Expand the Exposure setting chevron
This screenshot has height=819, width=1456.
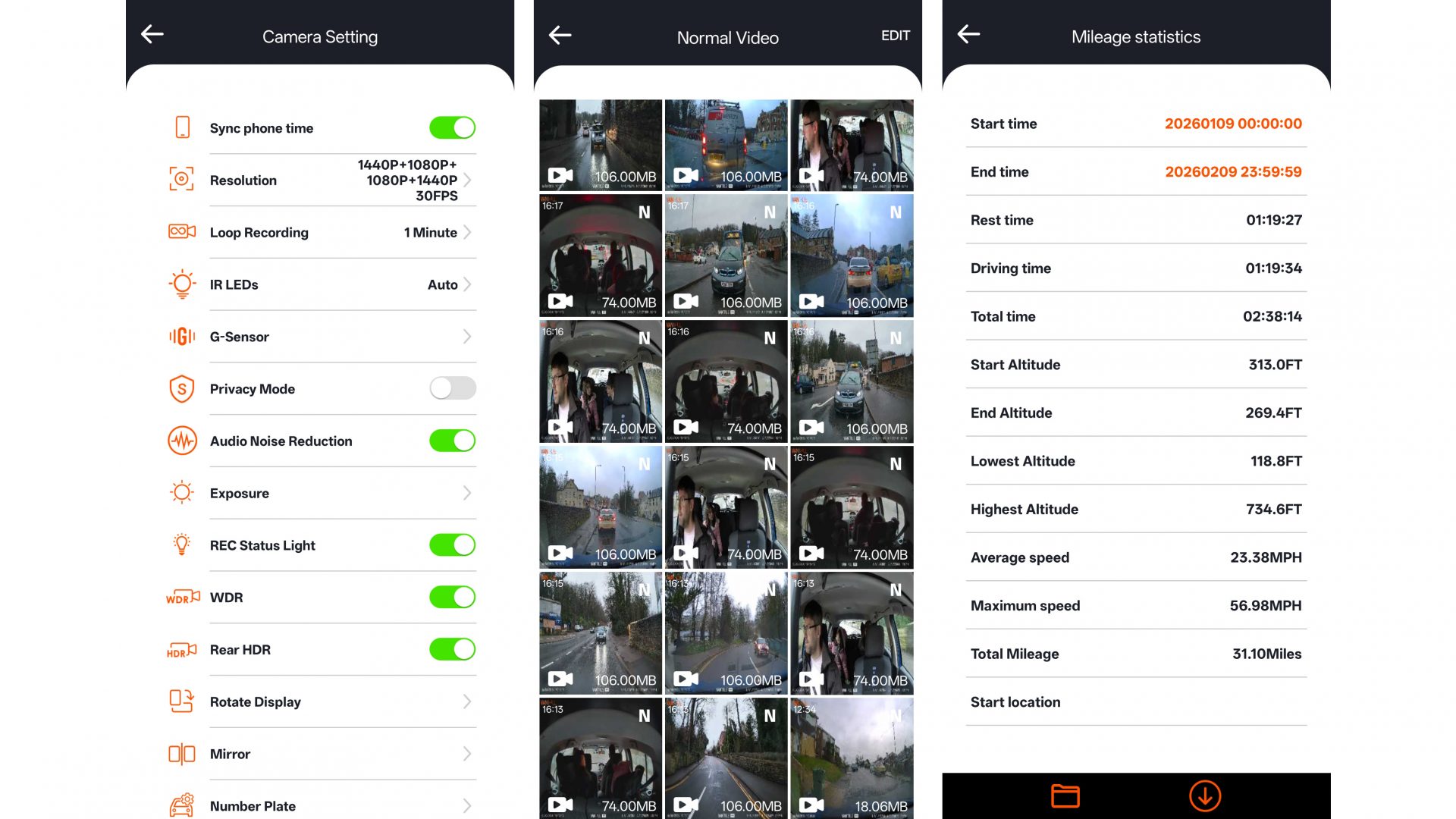[x=467, y=493]
